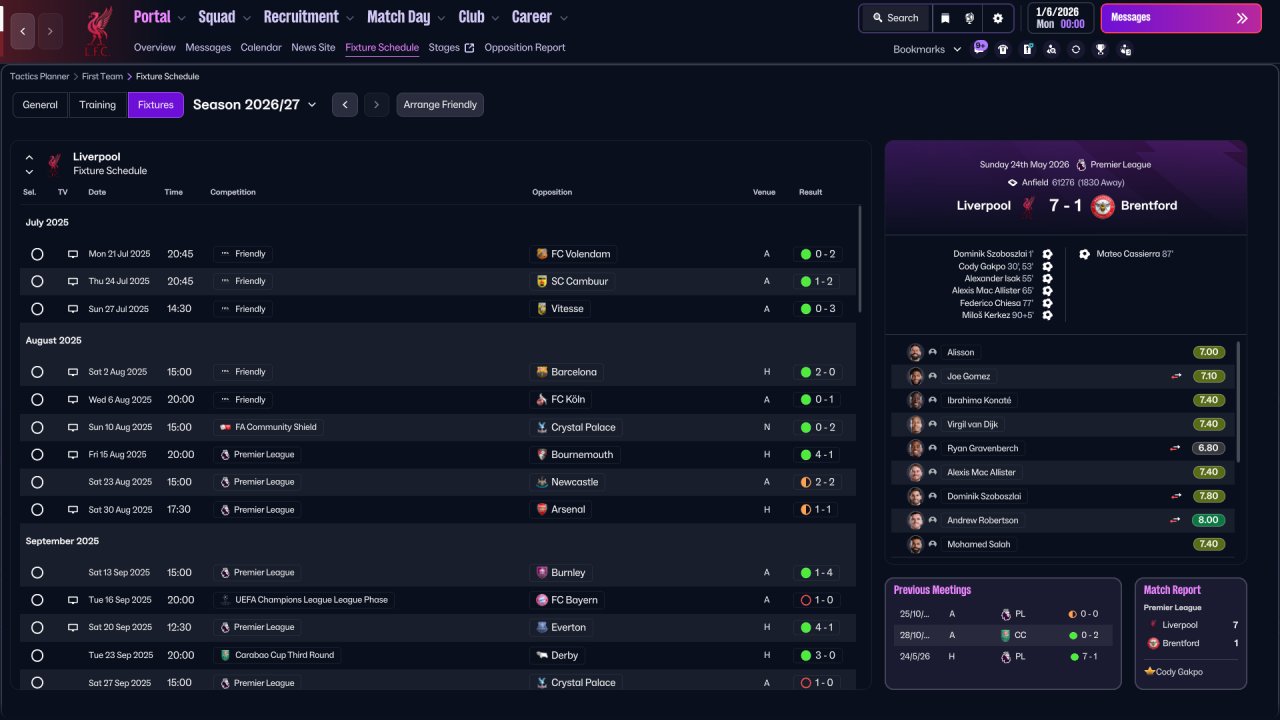
Task: Click the Tactics Planner breadcrumb link
Action: pos(40,76)
